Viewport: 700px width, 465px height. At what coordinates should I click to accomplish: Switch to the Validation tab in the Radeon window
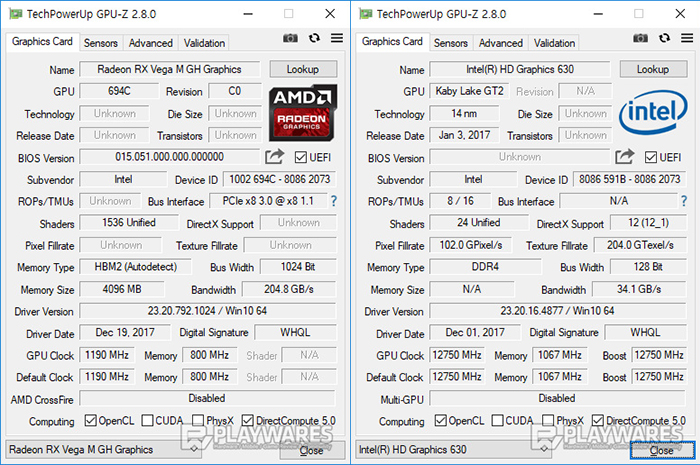click(x=204, y=43)
